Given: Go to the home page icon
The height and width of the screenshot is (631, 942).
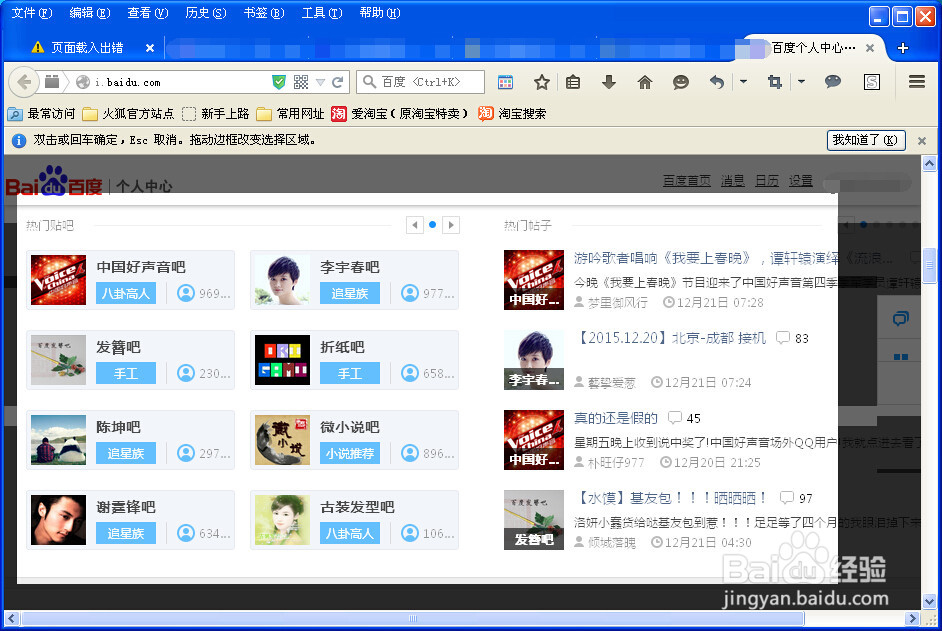Looking at the screenshot, I should [x=645, y=82].
